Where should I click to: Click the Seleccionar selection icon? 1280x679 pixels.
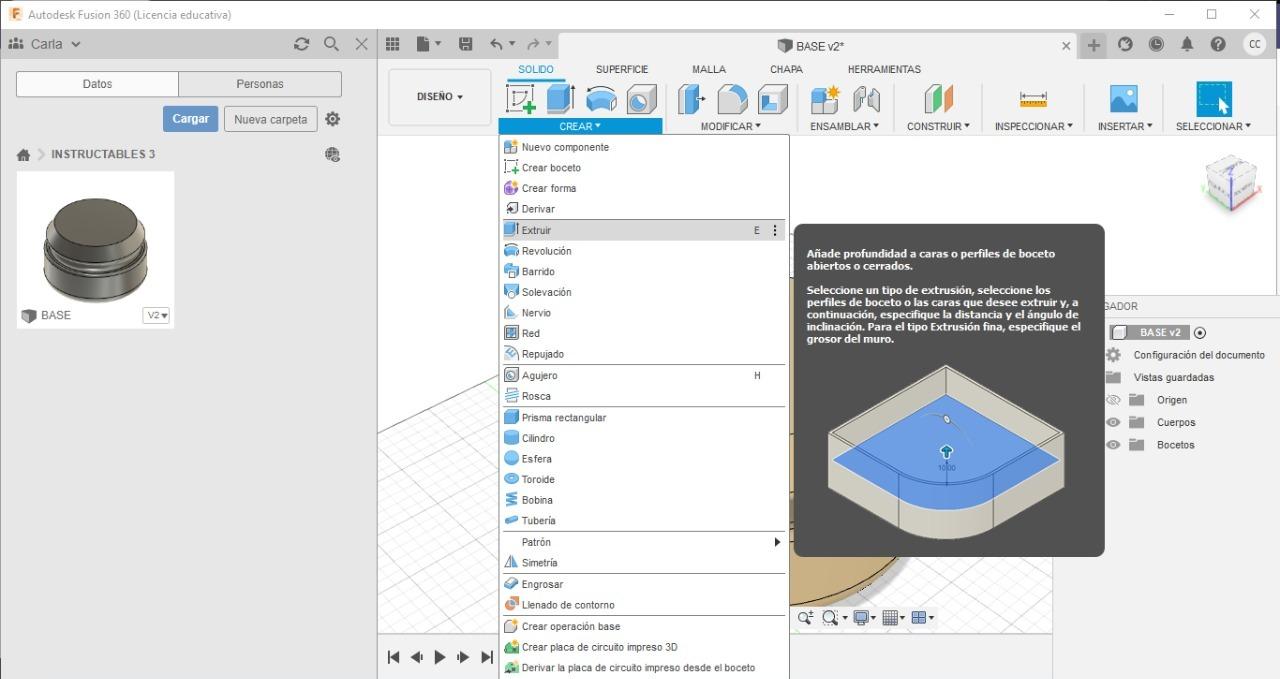coord(1214,99)
